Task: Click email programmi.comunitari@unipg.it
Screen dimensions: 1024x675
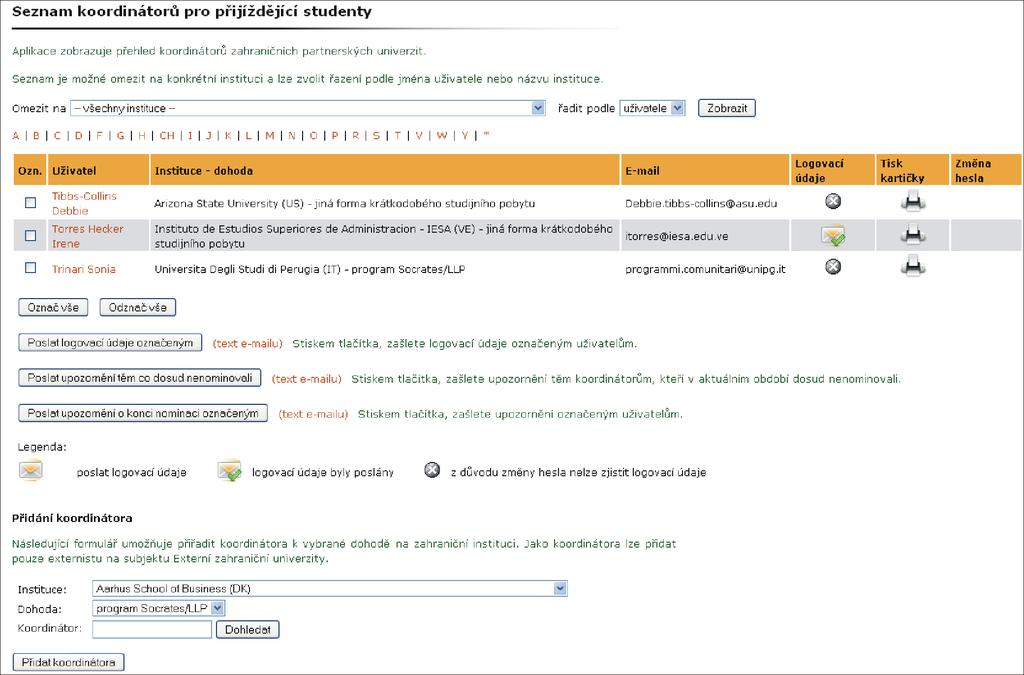Action: pyautogui.click(x=705, y=269)
